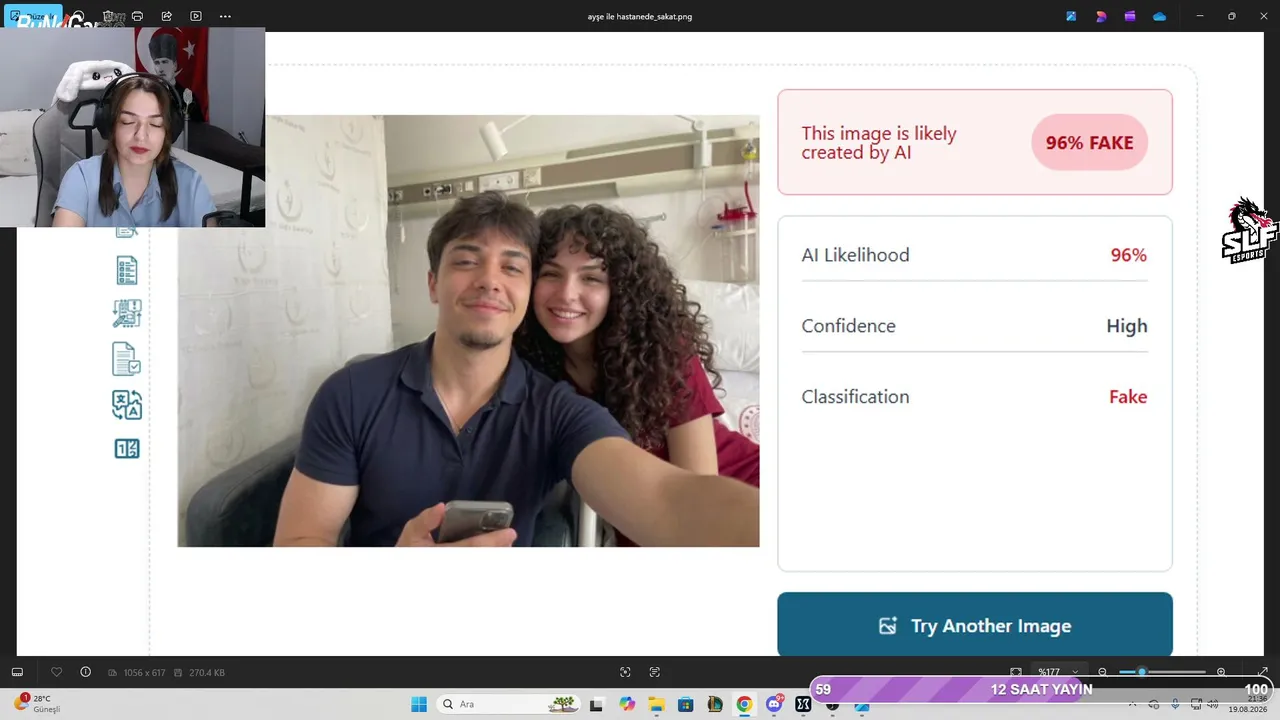Image resolution: width=1280 pixels, height=720 pixels.
Task: Open the language translation sidebar icon
Action: pyautogui.click(x=127, y=404)
